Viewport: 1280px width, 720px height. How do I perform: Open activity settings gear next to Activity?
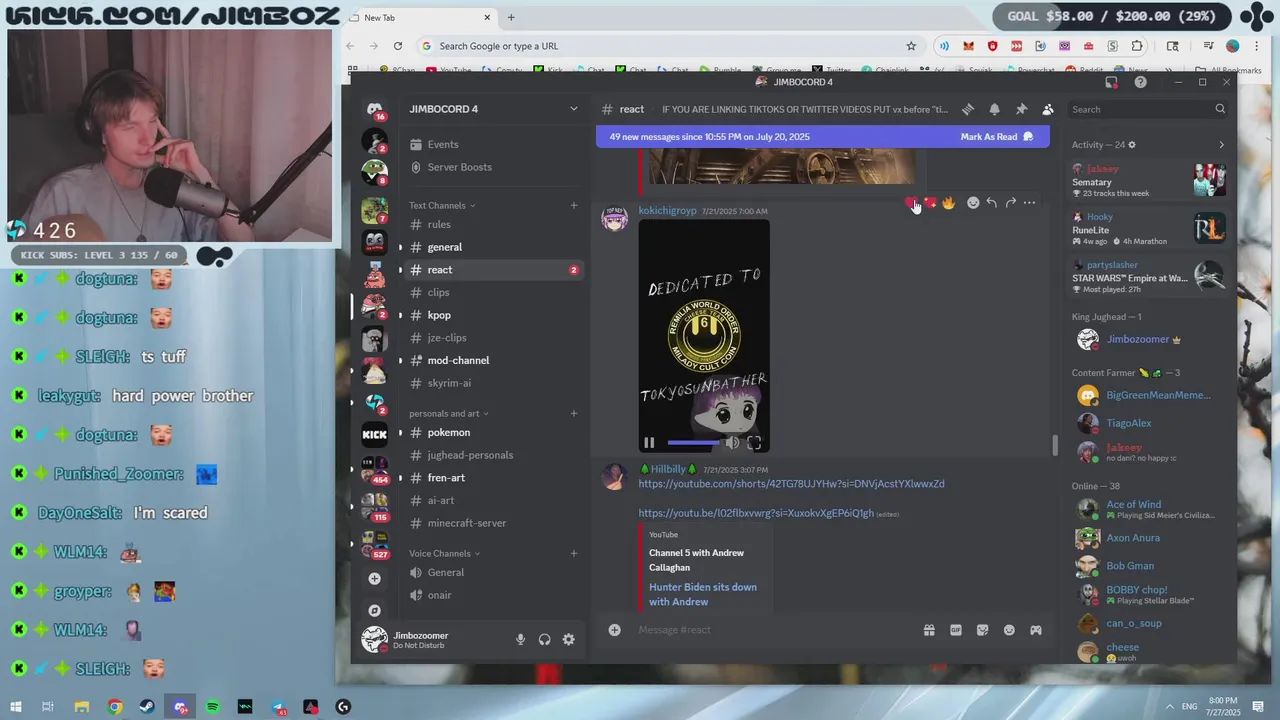coord(1132,145)
